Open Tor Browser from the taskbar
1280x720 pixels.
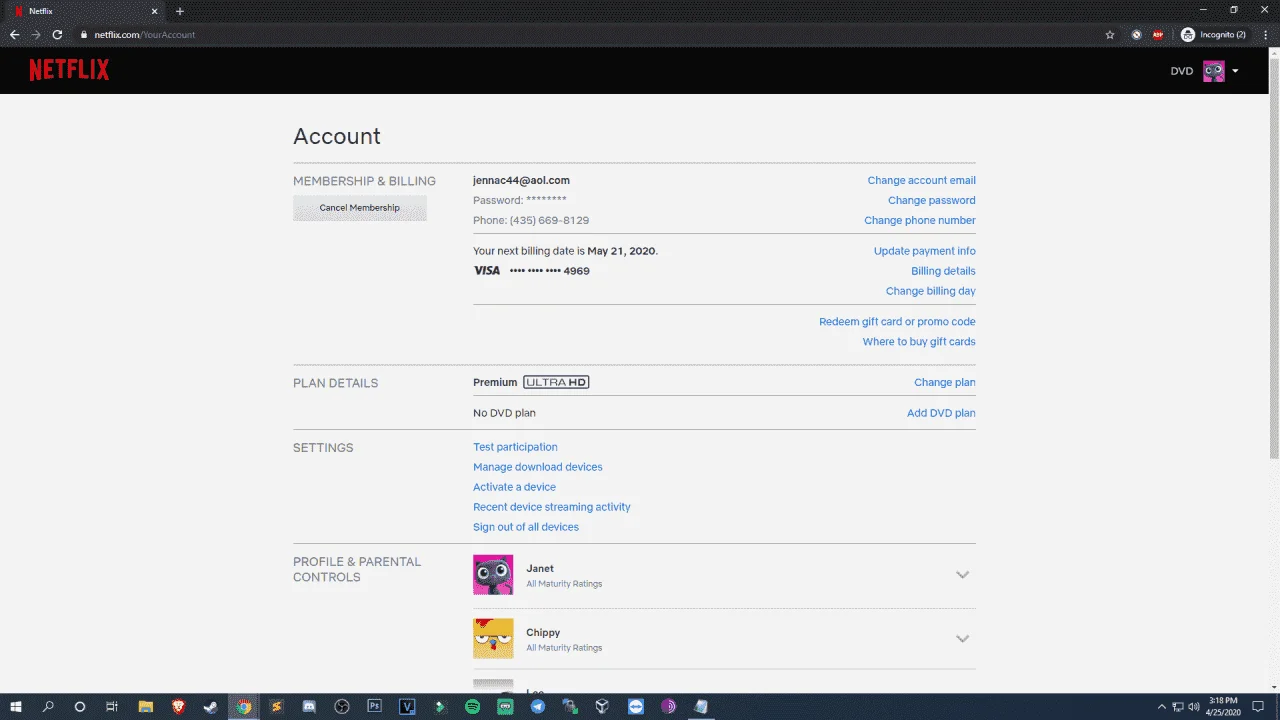coord(668,706)
